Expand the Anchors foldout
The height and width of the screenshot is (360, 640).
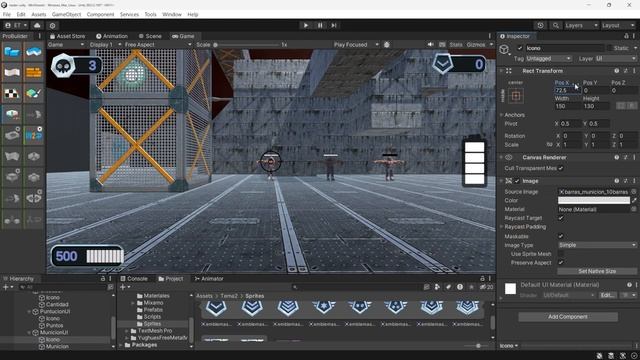(x=502, y=115)
